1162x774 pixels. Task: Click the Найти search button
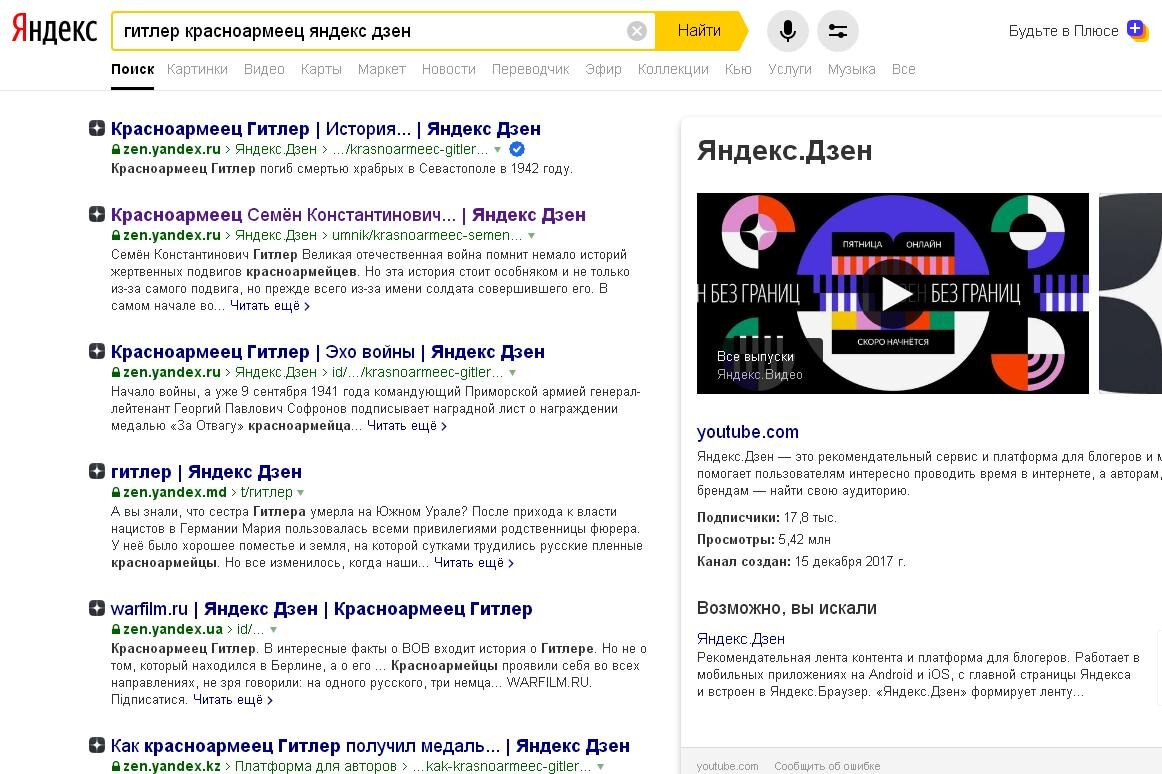[x=701, y=30]
